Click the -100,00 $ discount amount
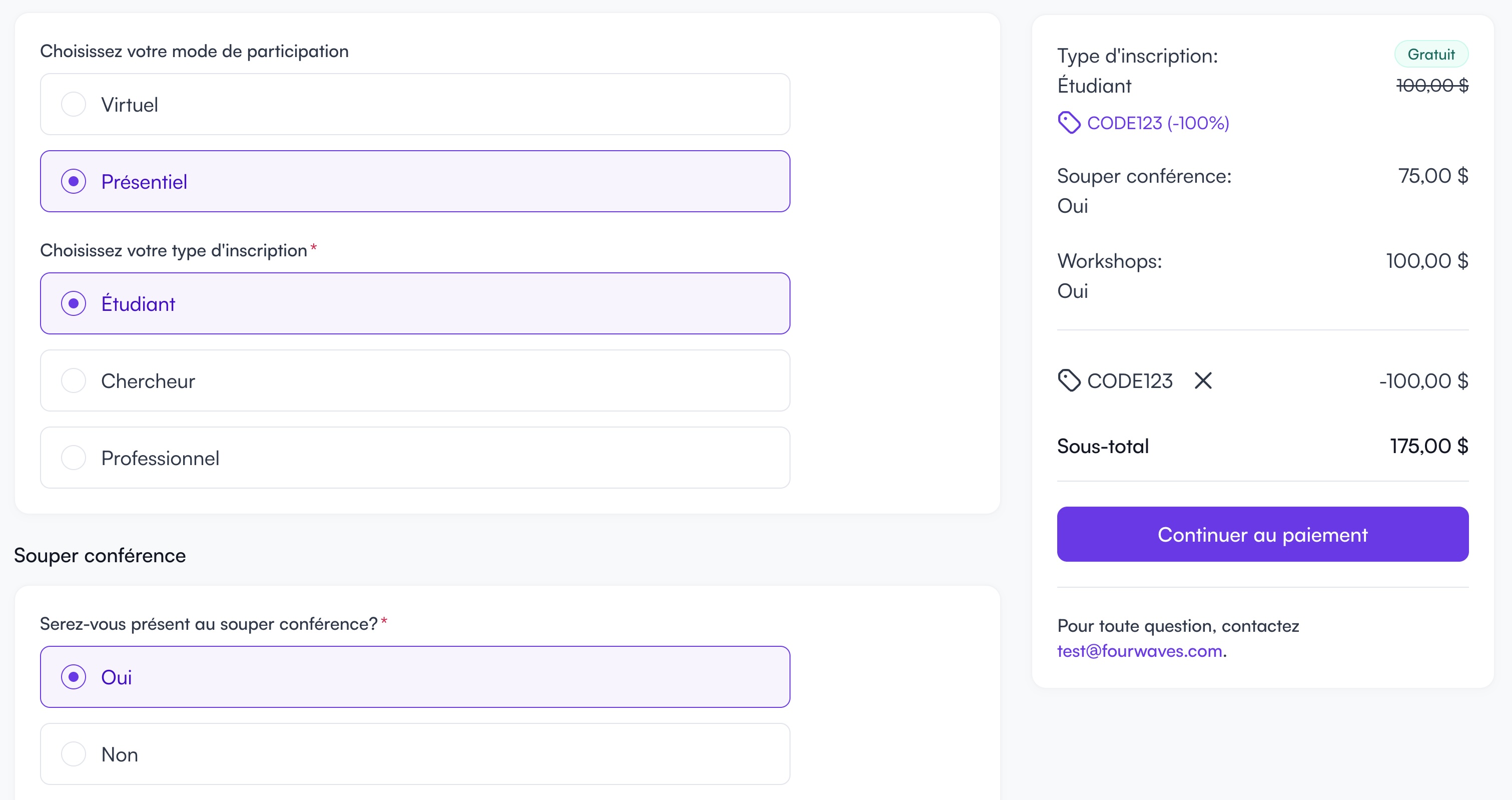This screenshot has height=800, width=1512. (x=1423, y=380)
